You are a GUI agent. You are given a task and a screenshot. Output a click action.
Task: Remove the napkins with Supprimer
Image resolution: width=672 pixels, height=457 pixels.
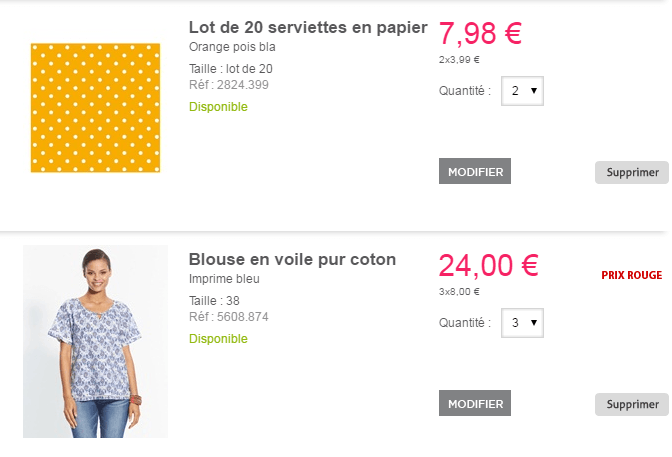(632, 172)
